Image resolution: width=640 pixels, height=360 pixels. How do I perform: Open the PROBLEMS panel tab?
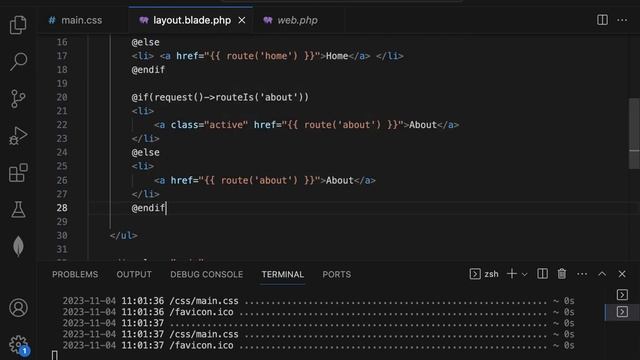[75, 274]
